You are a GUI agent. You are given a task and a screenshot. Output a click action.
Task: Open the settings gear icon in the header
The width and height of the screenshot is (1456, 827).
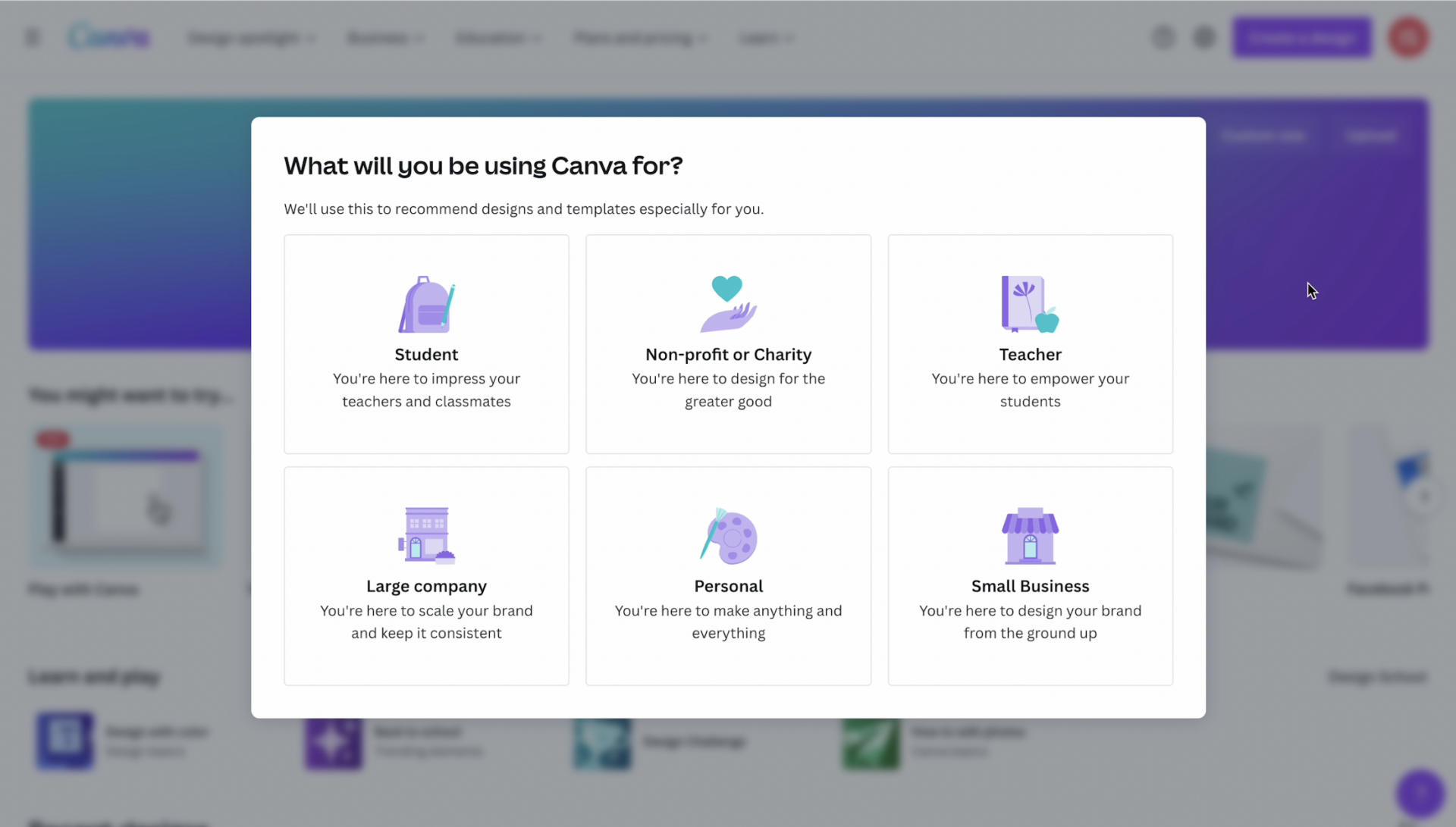(1204, 37)
